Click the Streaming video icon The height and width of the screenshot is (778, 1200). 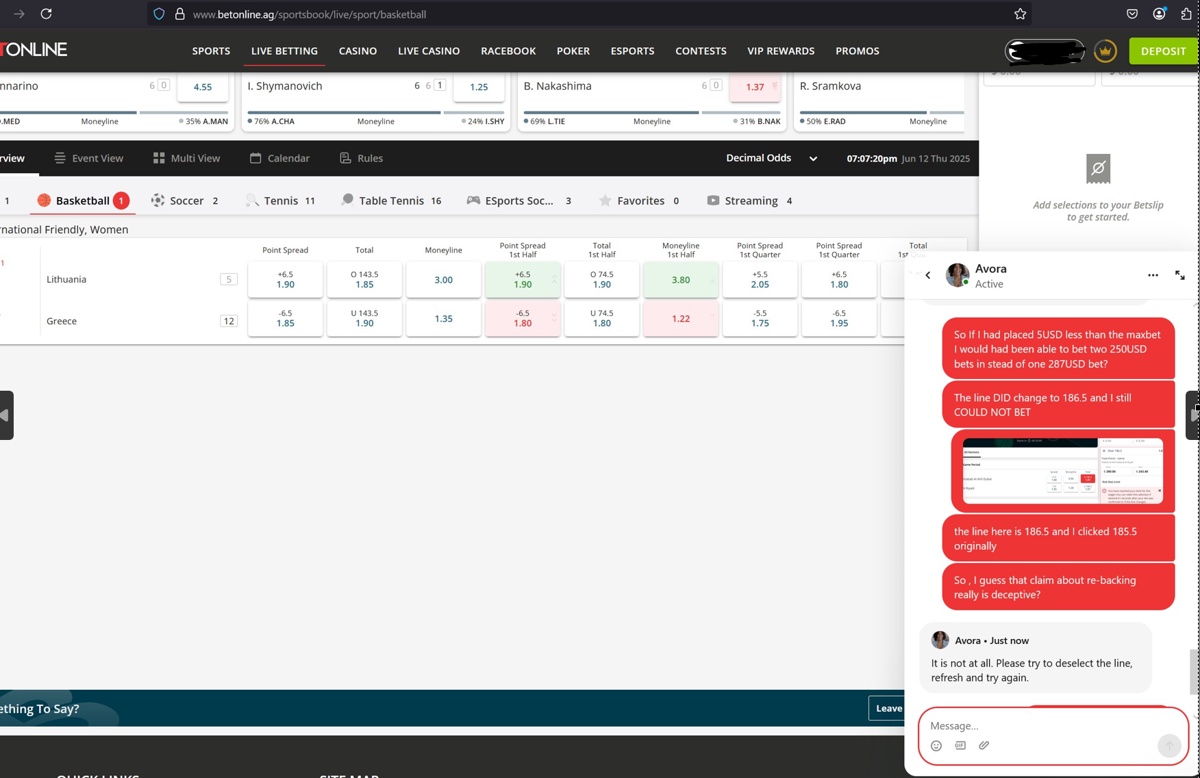(713, 200)
